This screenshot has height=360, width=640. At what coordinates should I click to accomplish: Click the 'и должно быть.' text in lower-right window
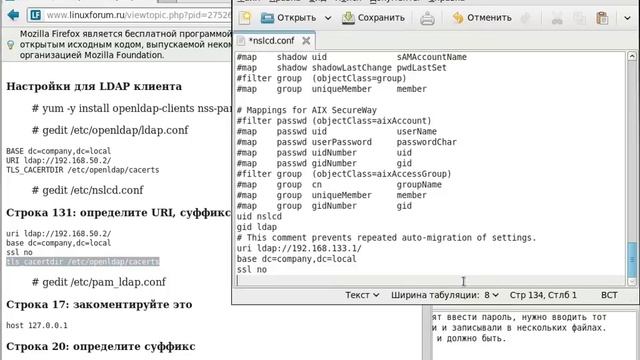(471, 338)
